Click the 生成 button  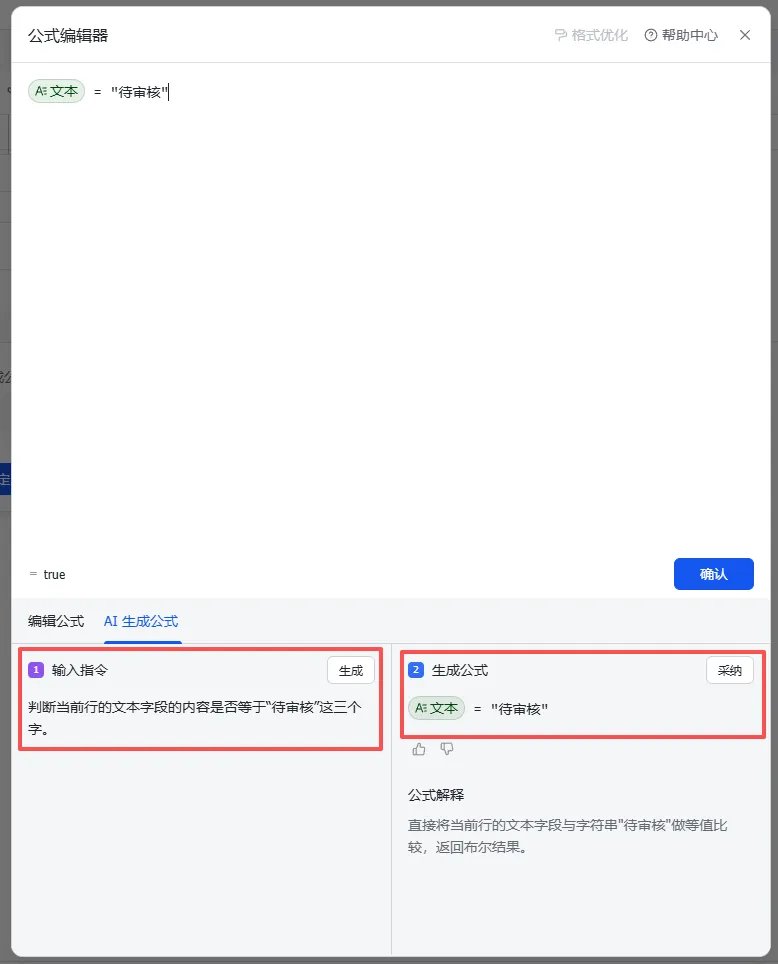351,670
